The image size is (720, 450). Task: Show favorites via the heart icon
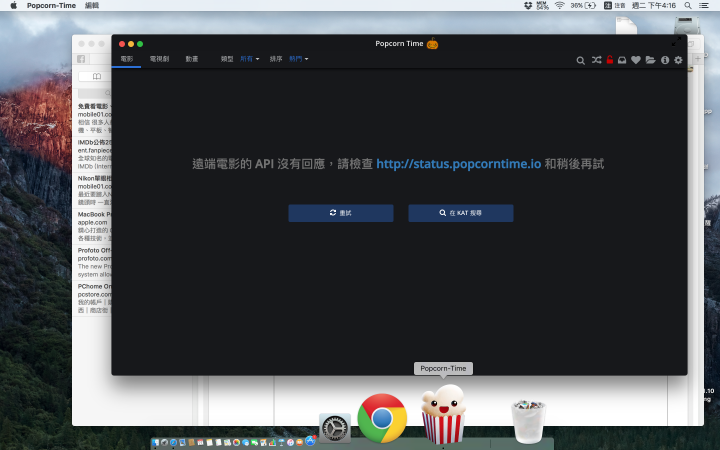(636, 60)
